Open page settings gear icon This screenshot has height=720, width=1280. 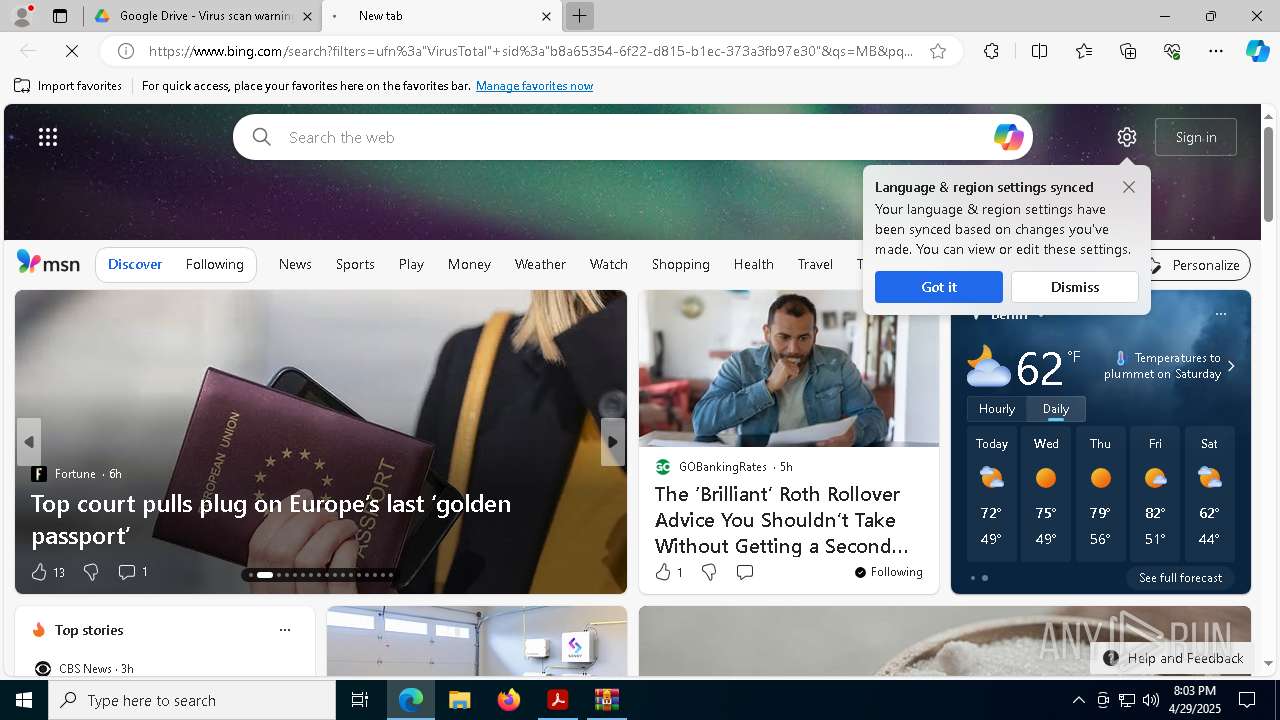(x=1127, y=137)
